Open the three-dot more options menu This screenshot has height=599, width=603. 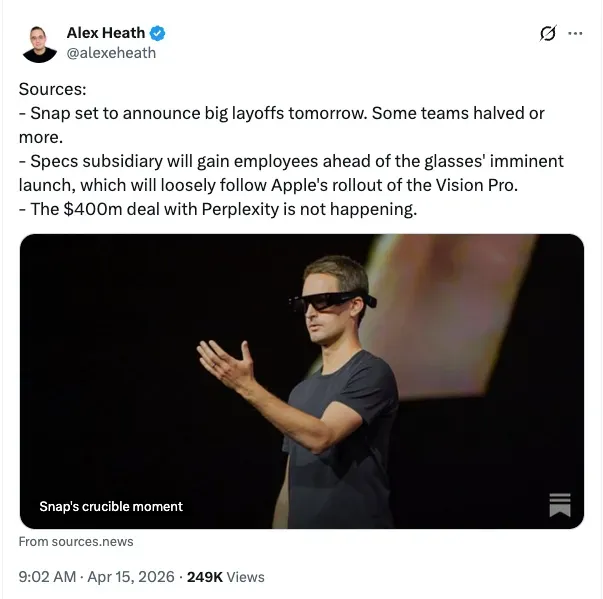tap(575, 33)
